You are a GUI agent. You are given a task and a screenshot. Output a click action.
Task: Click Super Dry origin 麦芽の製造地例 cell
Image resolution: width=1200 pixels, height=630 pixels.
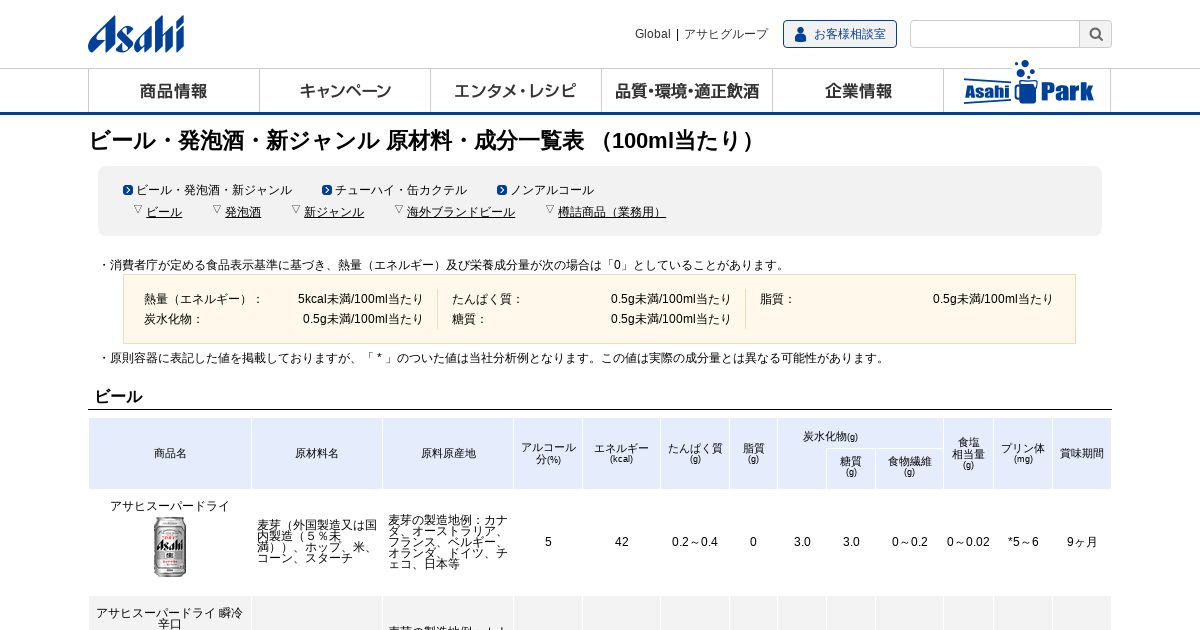click(x=448, y=542)
